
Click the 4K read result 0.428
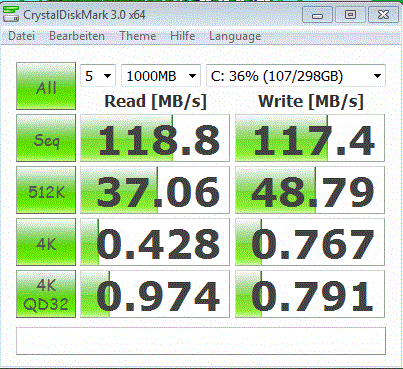pyautogui.click(x=155, y=242)
